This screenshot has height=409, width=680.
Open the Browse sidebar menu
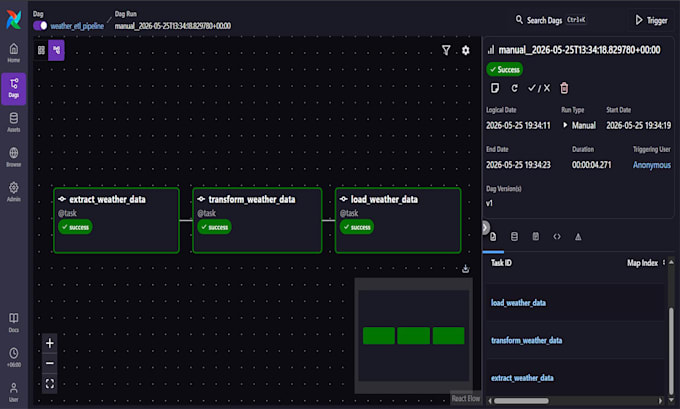click(x=14, y=157)
